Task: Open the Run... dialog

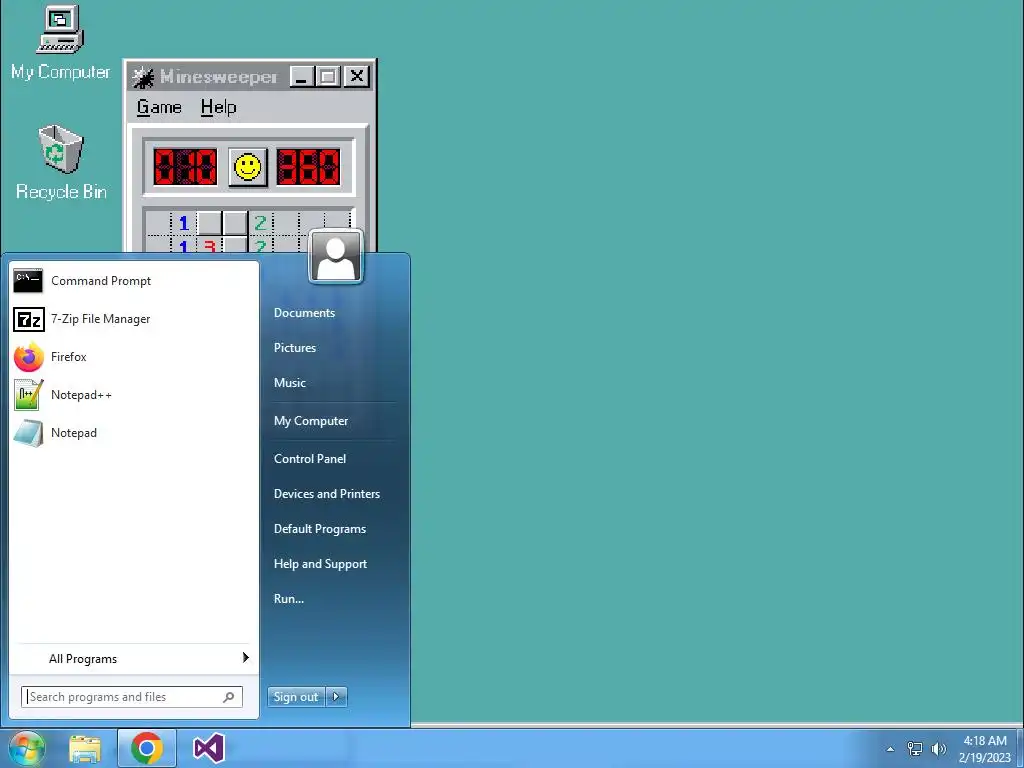Action: click(x=289, y=599)
